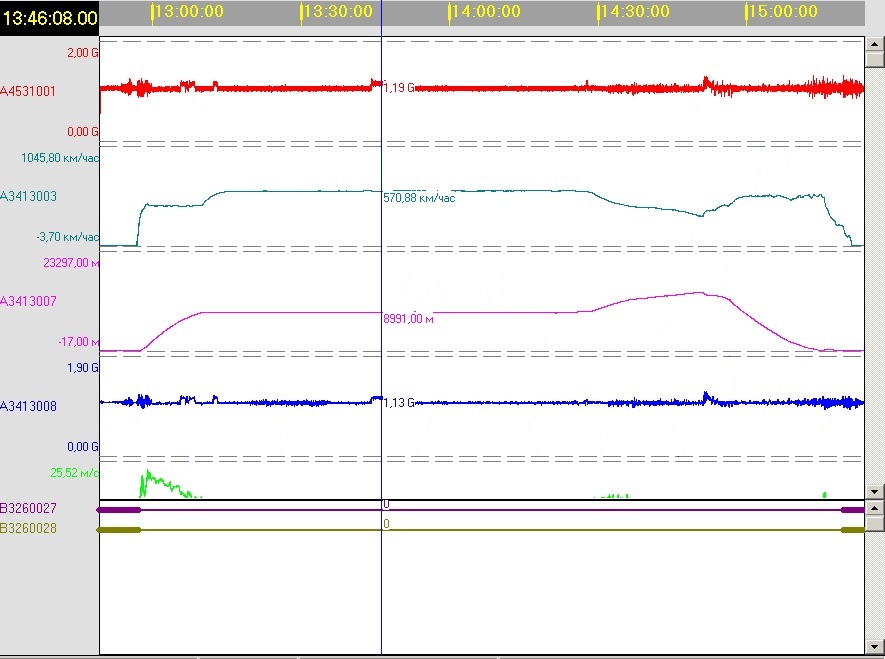Click the 14:30:00 timeline marker
This screenshot has height=659, width=885.
click(634, 12)
